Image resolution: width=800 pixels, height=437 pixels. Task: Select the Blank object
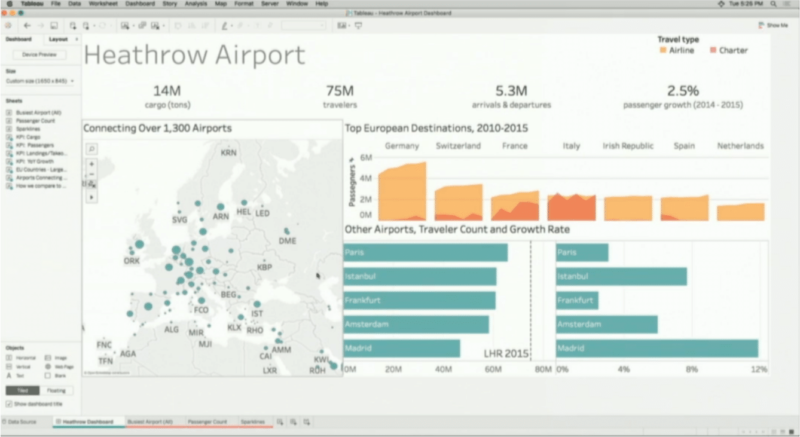[x=56, y=375]
